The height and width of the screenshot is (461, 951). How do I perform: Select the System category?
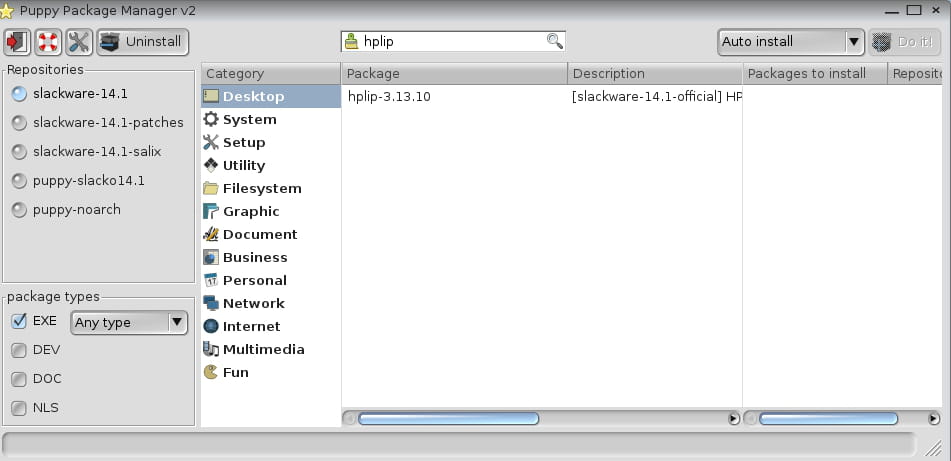[x=271, y=119]
